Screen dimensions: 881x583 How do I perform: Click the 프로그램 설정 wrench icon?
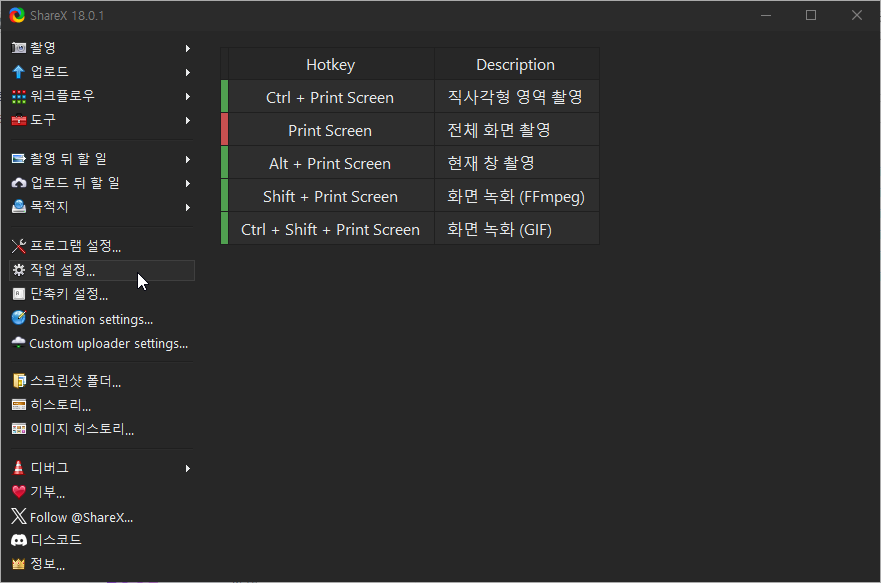click(x=19, y=246)
